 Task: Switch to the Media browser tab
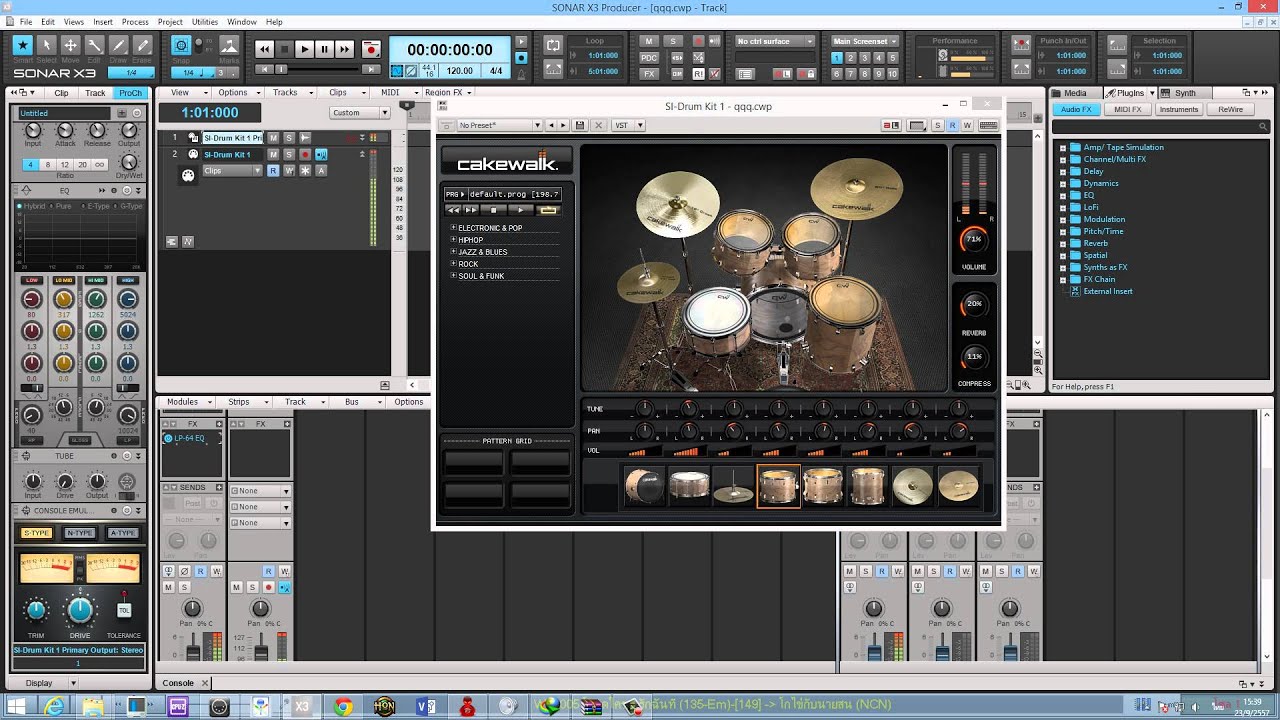[1075, 93]
